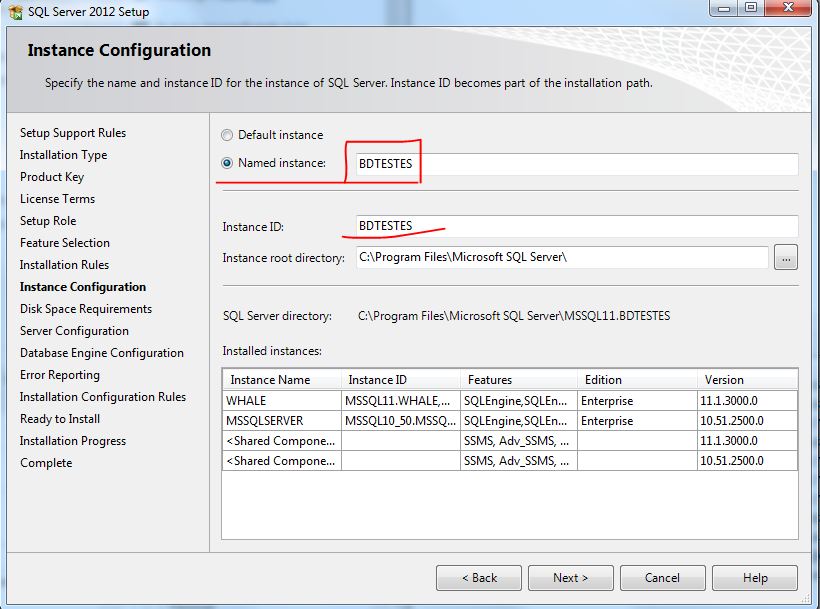The image size is (820, 609).
Task: Click the MSSQL11.WHALE instance ID cell
Action: click(x=401, y=401)
